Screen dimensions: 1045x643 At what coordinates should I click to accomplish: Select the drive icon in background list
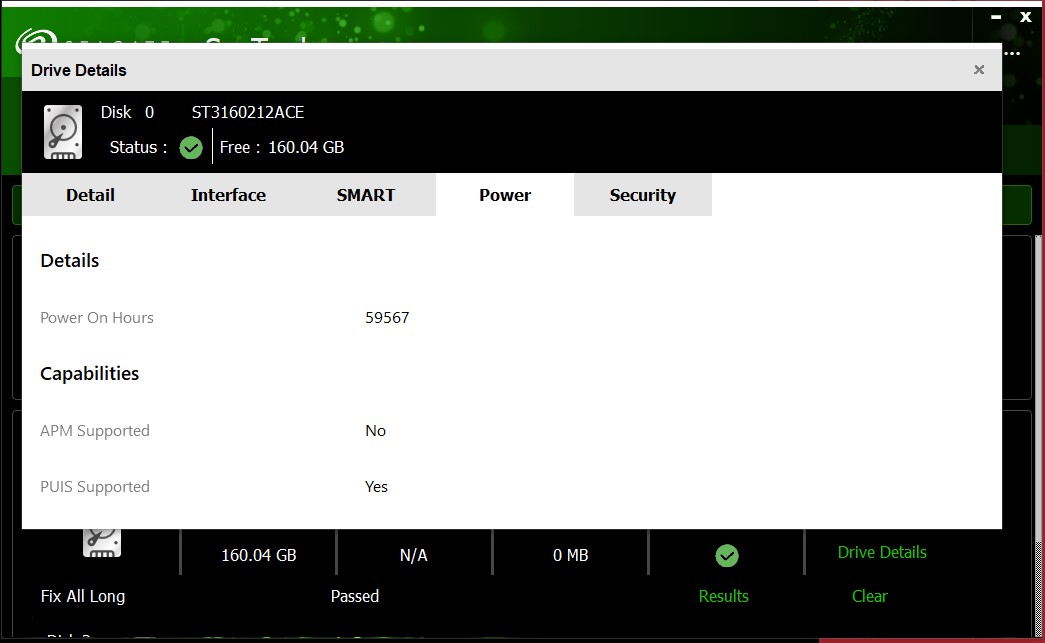[x=102, y=543]
